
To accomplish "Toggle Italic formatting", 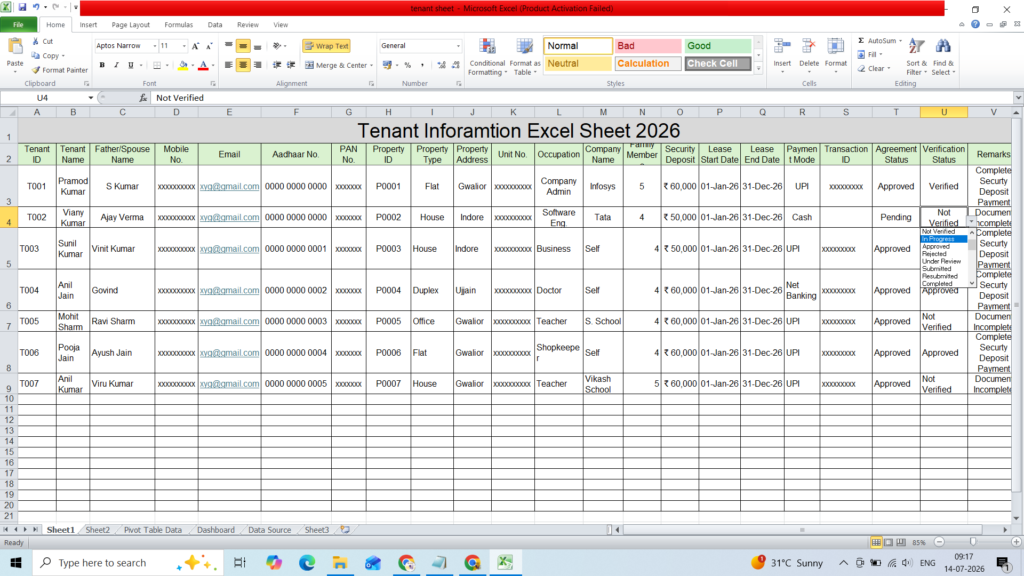I will [116, 65].
